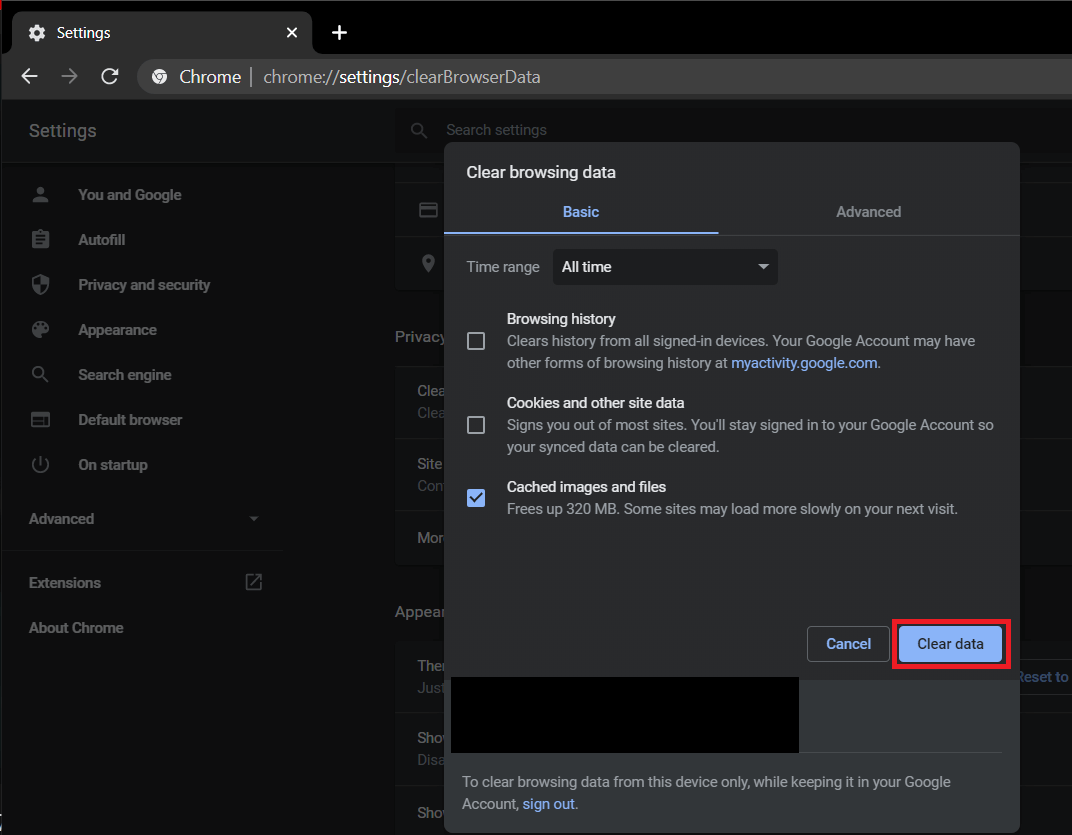Click the Chrome address bar URL
The width and height of the screenshot is (1072, 835).
pos(402,77)
